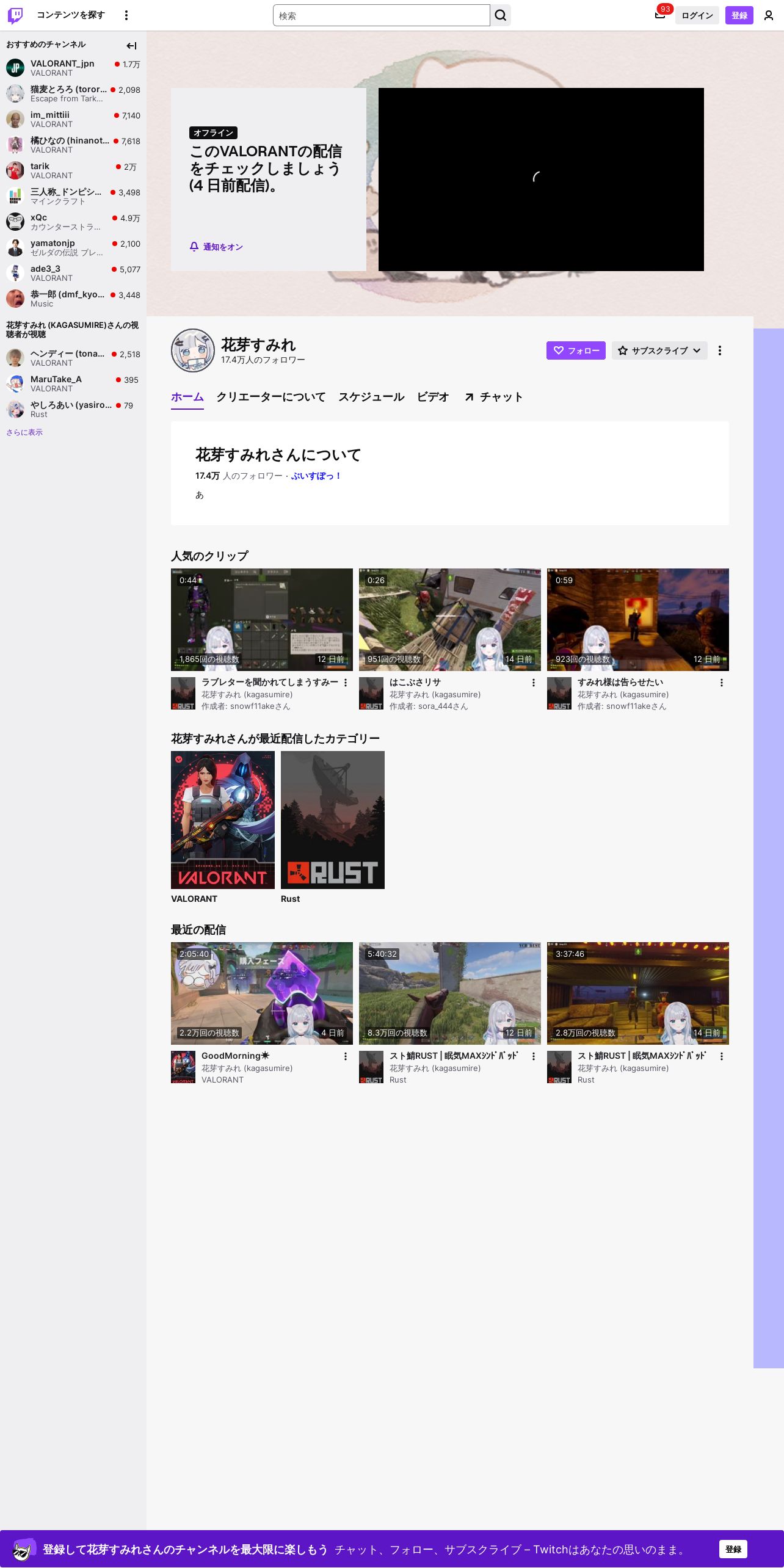Follow 花芽すみれ with フォロー button
The width and height of the screenshot is (784, 1568).
tap(576, 350)
